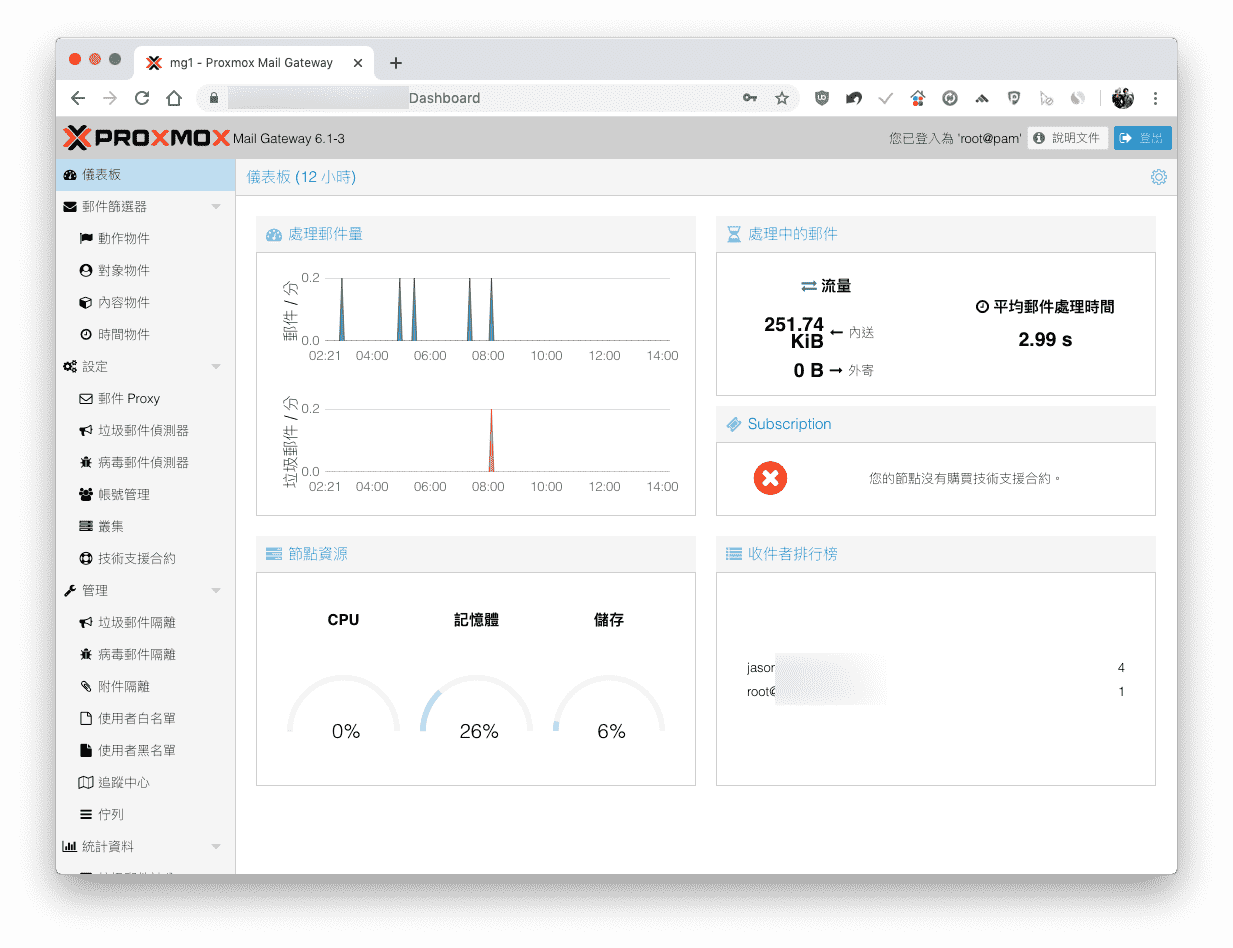Viewport: 1233px width, 948px height.
Task: Open 叢集 cluster settings
Action: coord(146,526)
